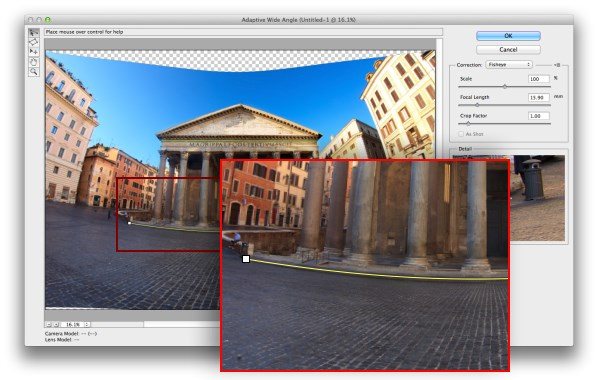Click the Crop Factor value field
598x380 pixels.
tap(539, 116)
